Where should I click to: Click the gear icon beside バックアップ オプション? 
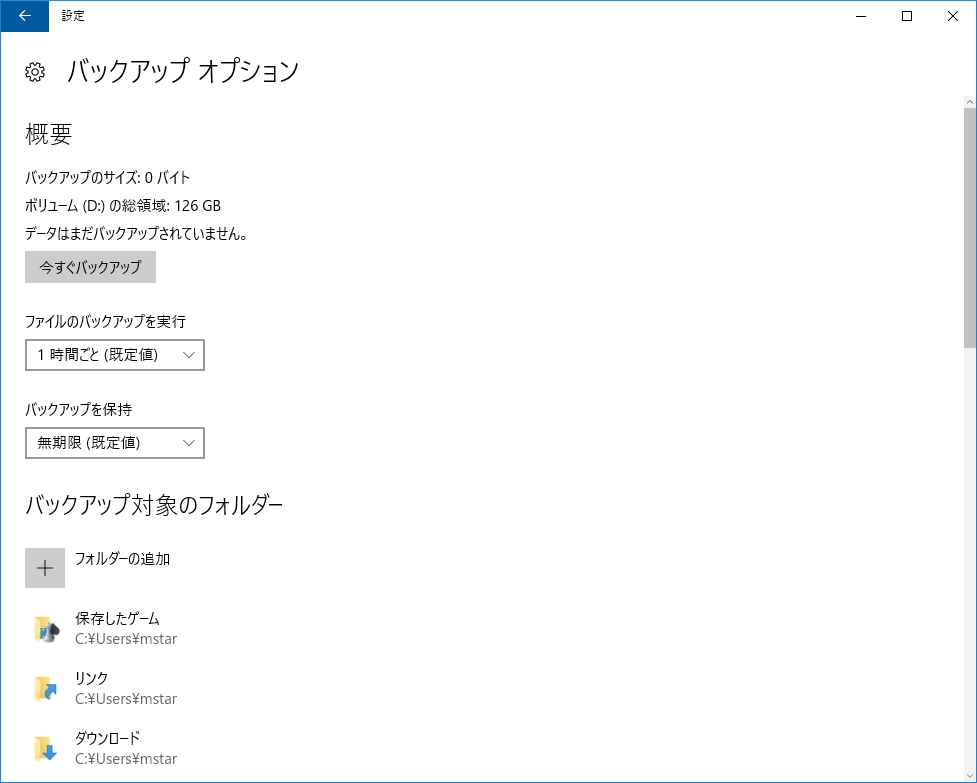(35, 71)
